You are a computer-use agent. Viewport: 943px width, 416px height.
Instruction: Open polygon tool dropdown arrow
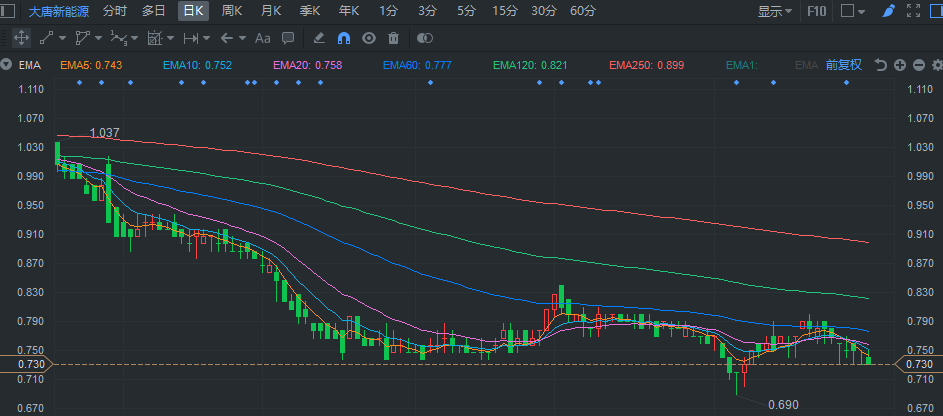tap(98, 38)
